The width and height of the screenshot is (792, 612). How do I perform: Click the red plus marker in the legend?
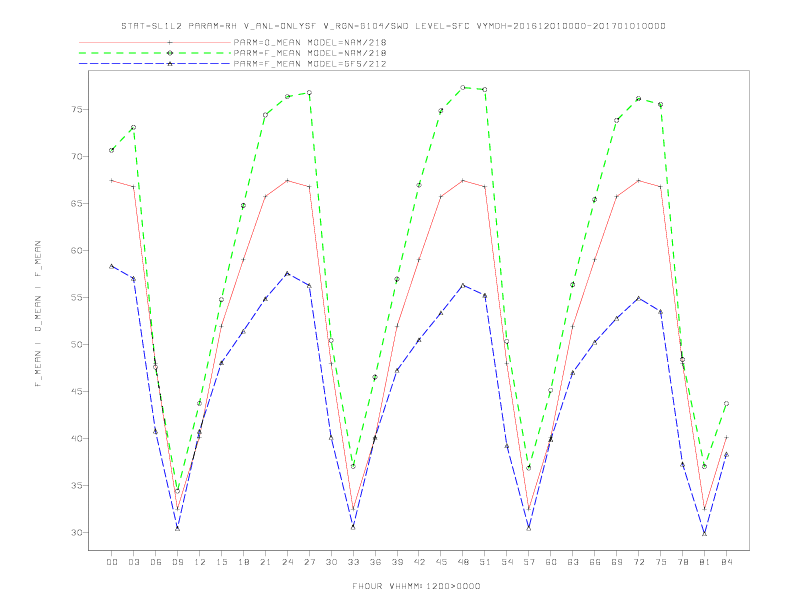tap(170, 42)
